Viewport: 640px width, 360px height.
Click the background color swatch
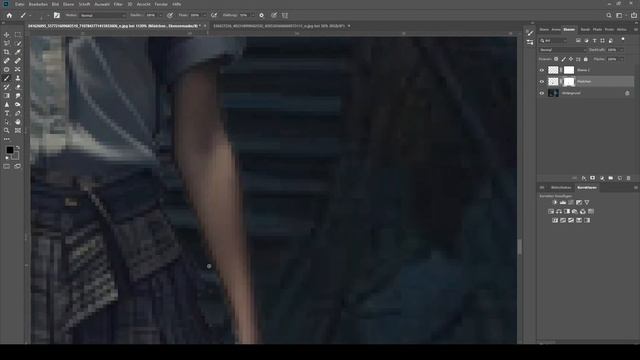click(16, 156)
